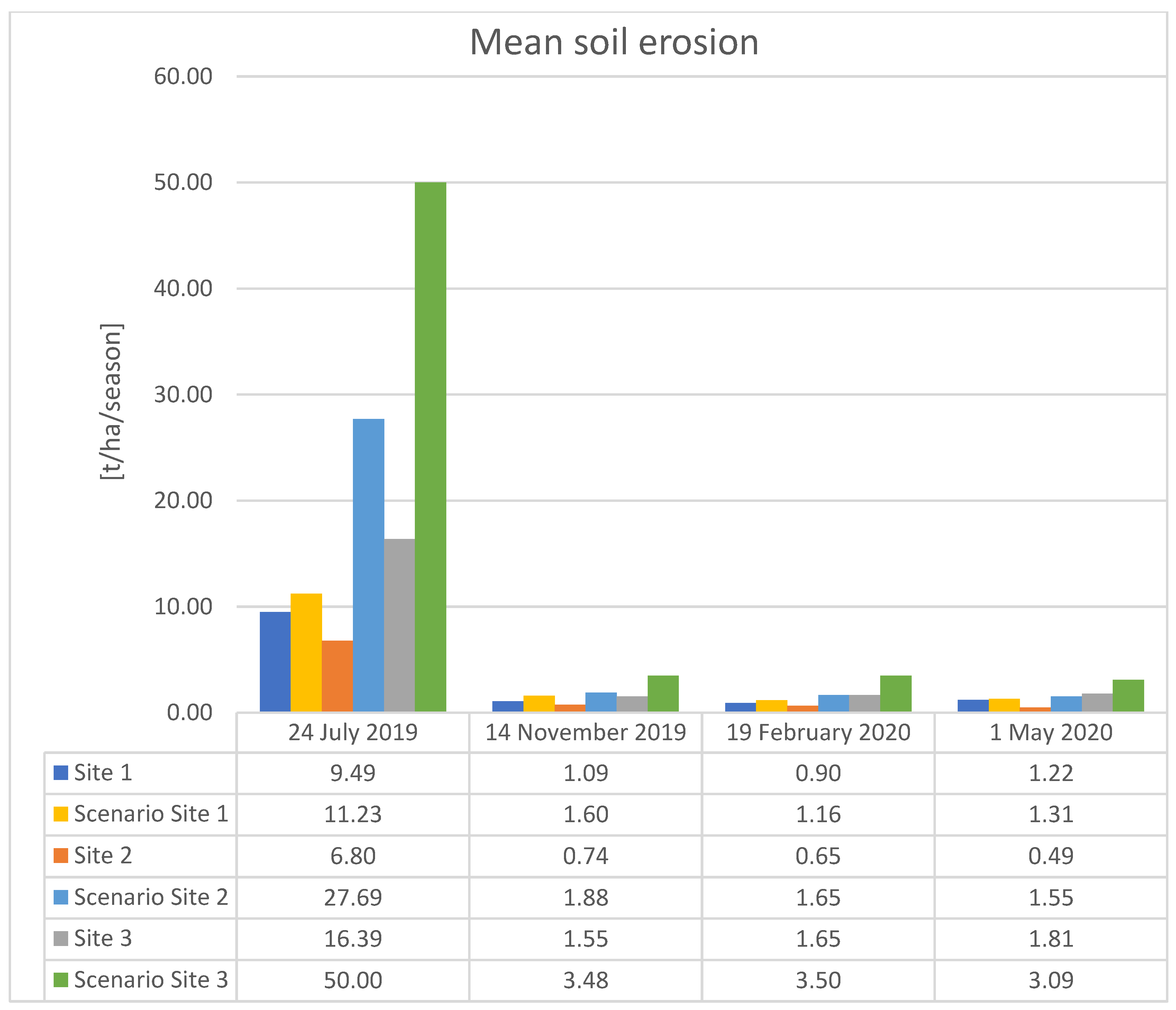Click the Site 1 blue legend swatch
The height and width of the screenshot is (1010, 1176).
point(61,772)
